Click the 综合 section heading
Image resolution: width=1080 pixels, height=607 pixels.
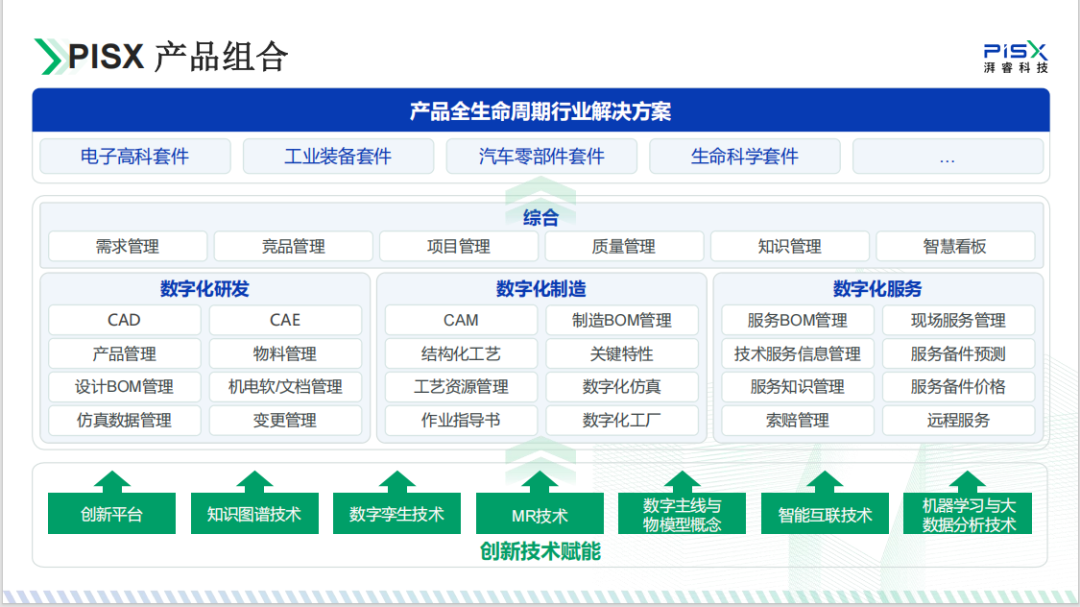tap(541, 218)
